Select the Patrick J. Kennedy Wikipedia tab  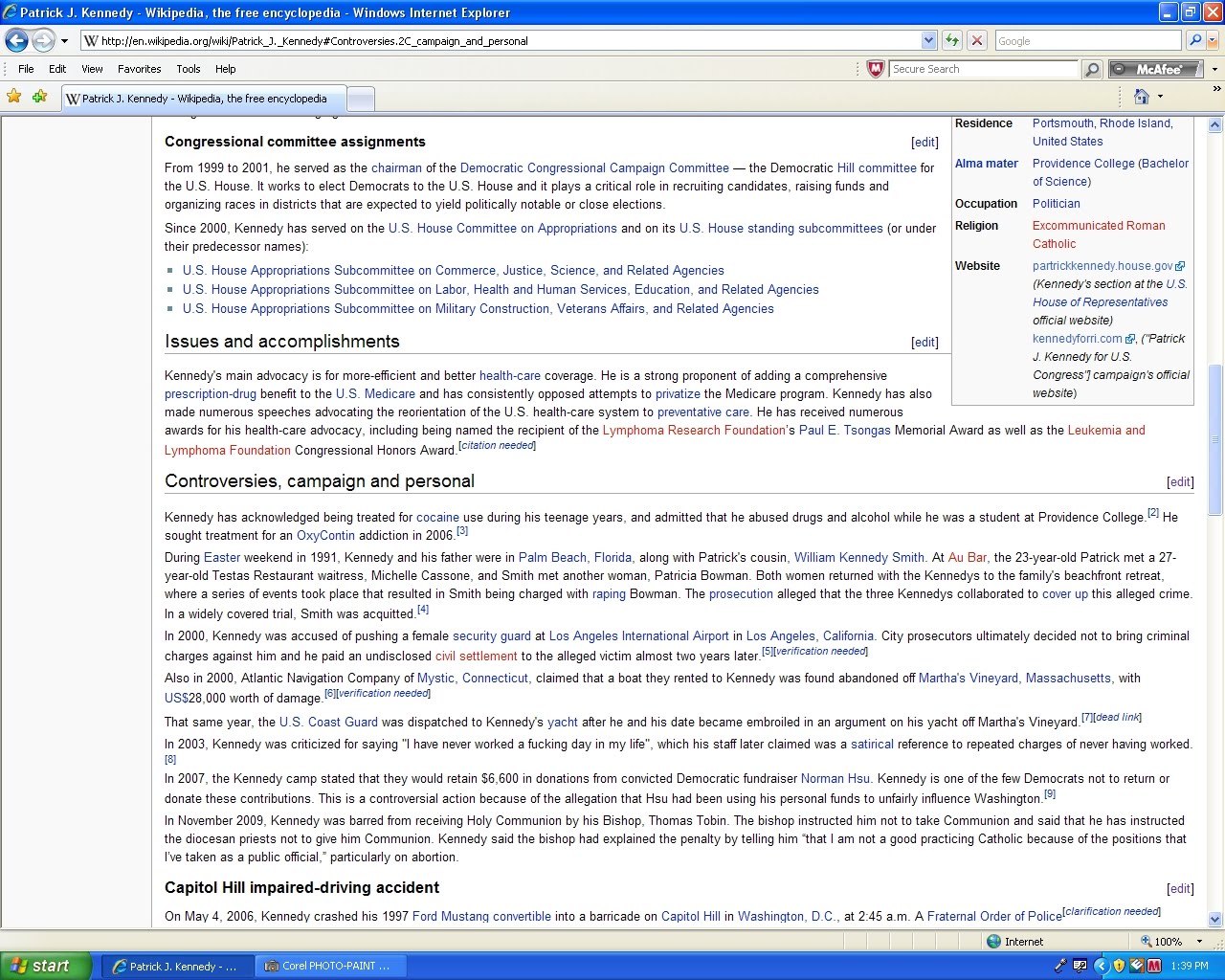pos(203,99)
